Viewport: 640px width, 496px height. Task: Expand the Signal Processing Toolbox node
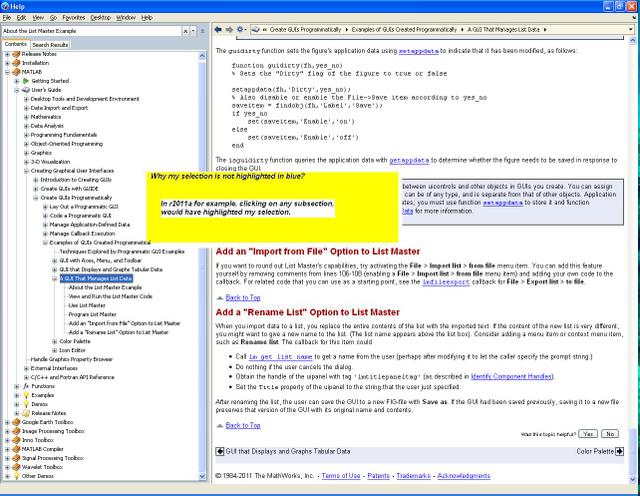point(8,457)
